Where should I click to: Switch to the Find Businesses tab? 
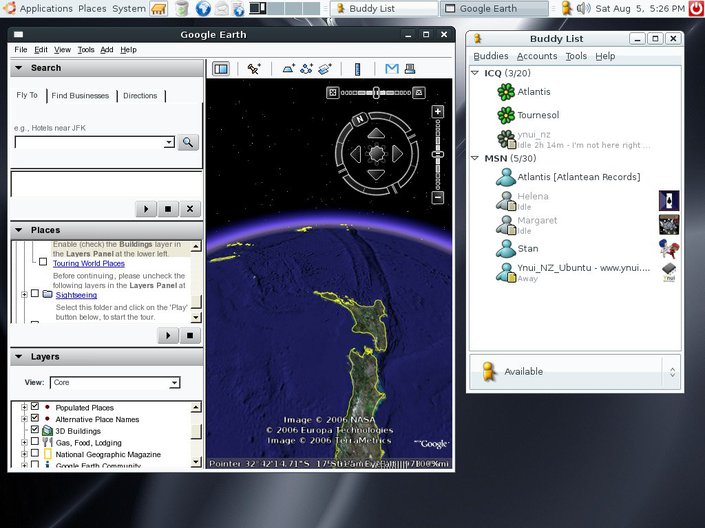click(80, 96)
